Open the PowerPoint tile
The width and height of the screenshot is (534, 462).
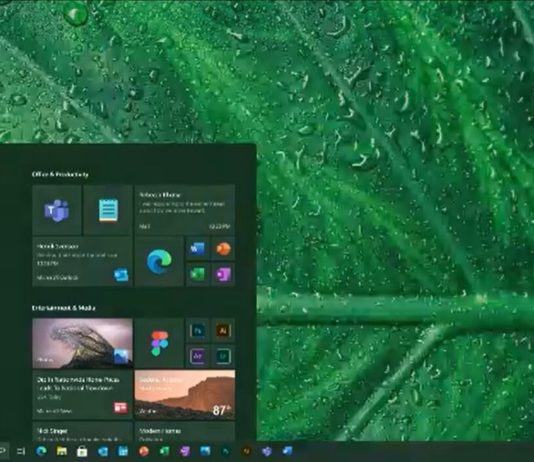(x=223, y=249)
